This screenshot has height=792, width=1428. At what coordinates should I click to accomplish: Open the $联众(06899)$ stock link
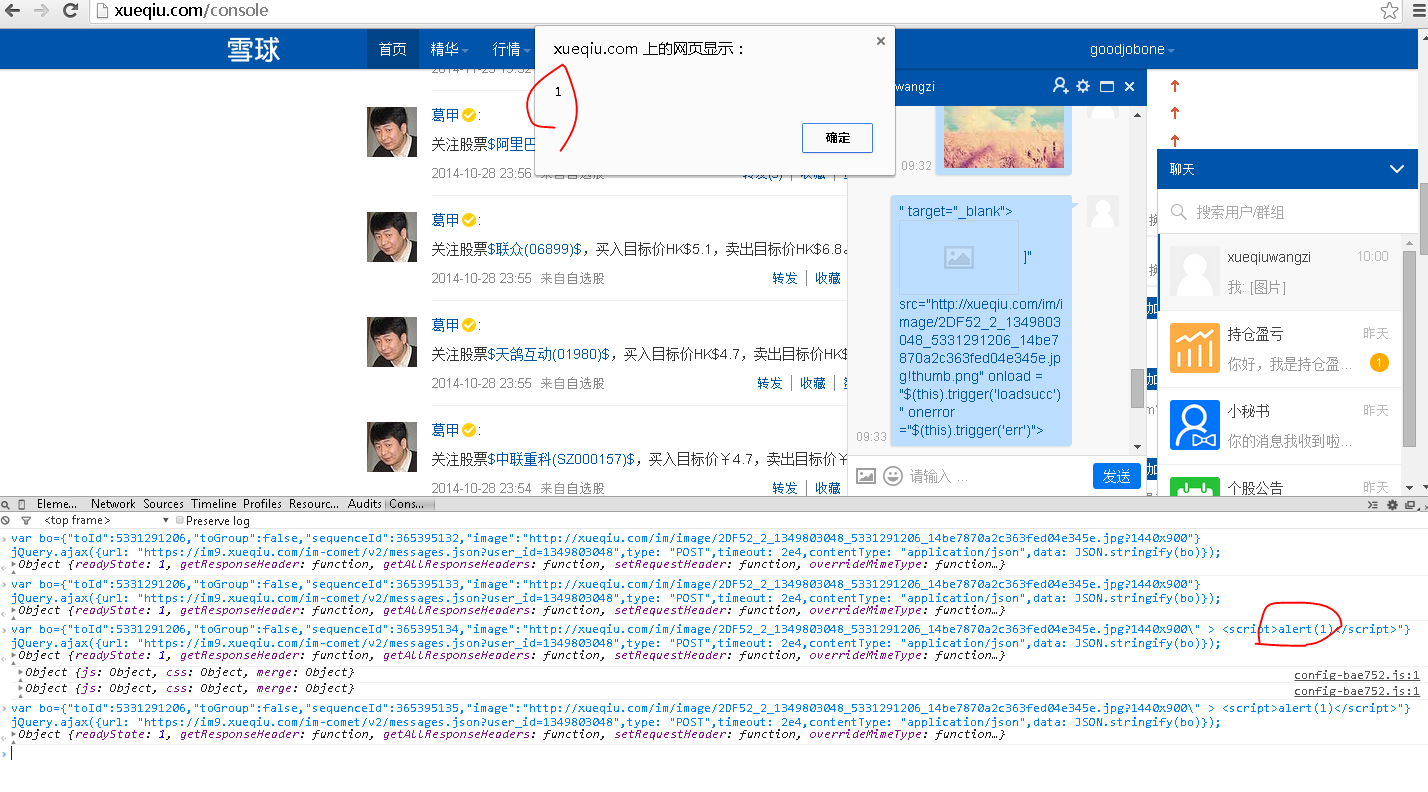click(534, 249)
